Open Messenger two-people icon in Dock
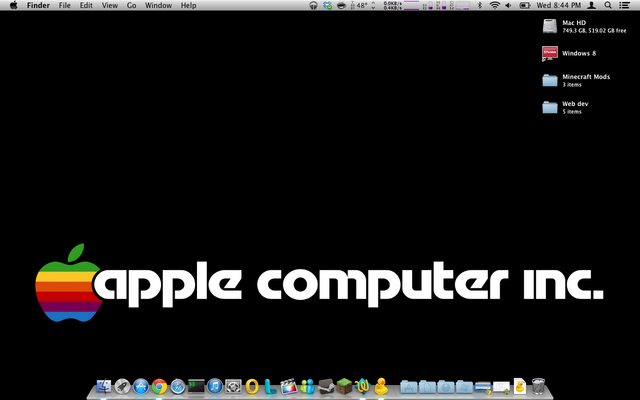Viewport: 640px width, 400px height. [x=307, y=386]
